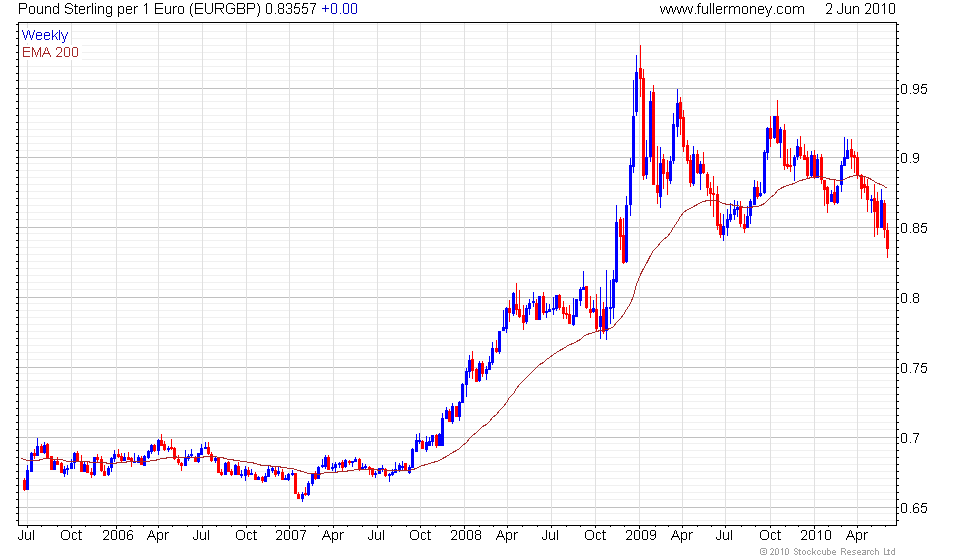Click the 2006 year label on time axis
This screenshot has width=980, height=560.
pyautogui.click(x=118, y=536)
